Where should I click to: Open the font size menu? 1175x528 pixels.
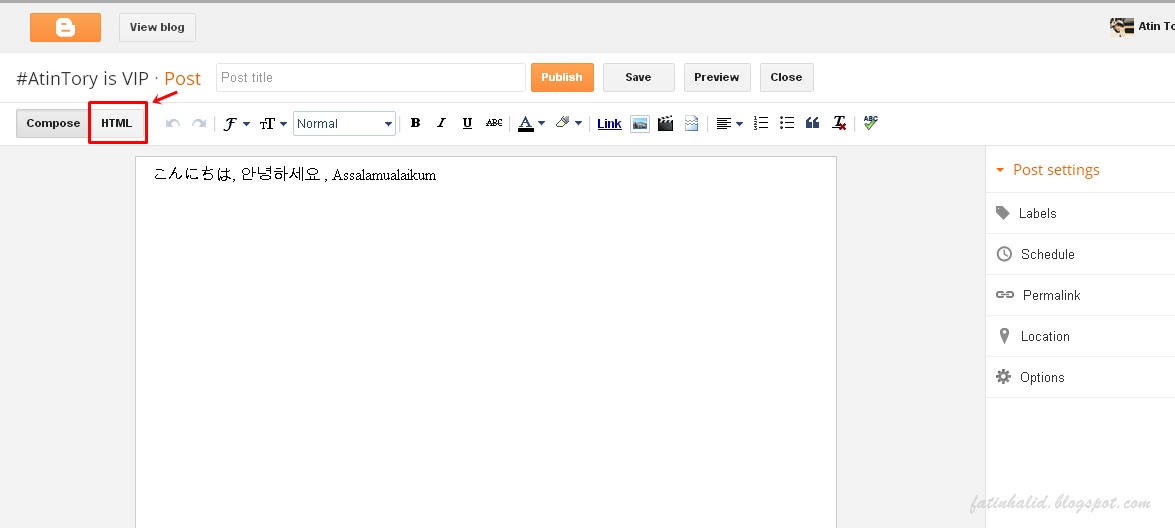pos(274,124)
